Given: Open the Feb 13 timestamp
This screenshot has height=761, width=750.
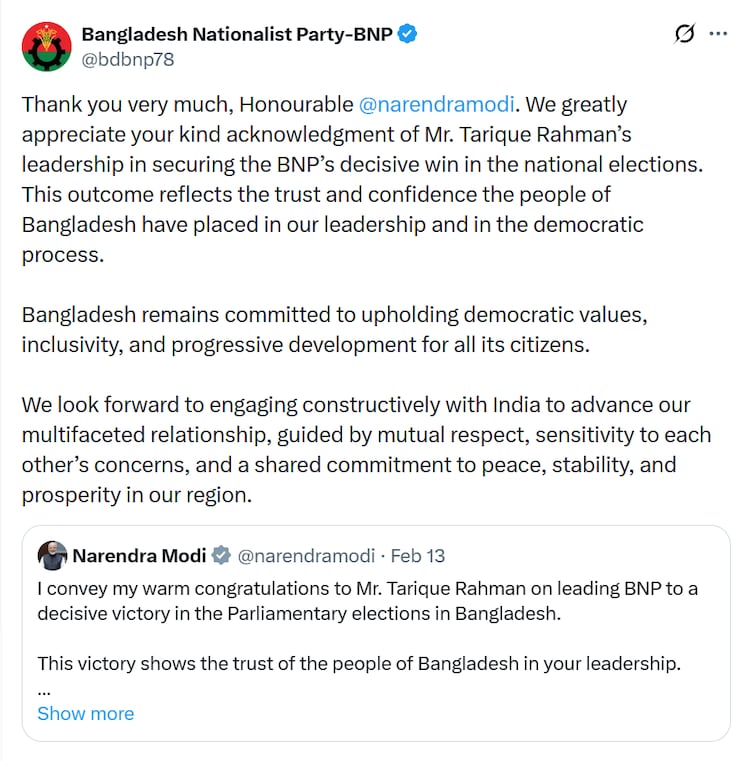Looking at the screenshot, I should click(x=418, y=555).
